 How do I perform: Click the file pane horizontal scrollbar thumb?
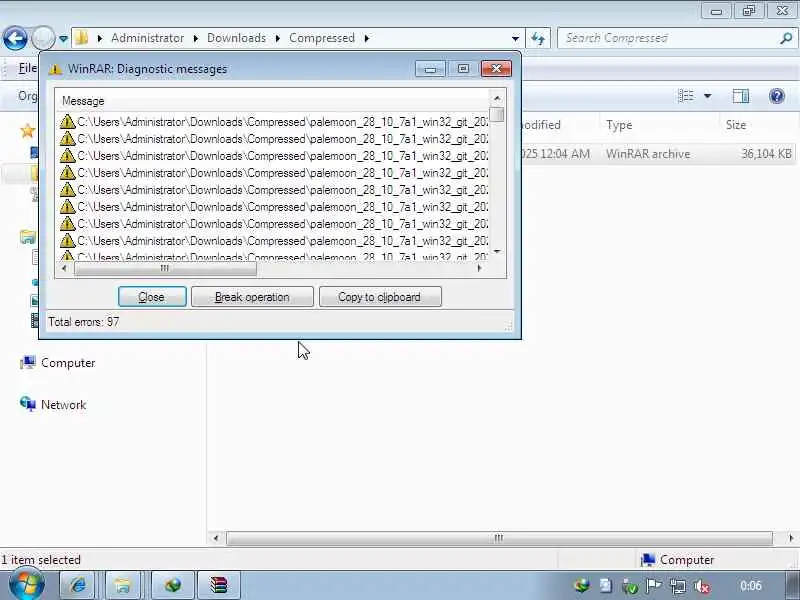[x=499, y=538]
